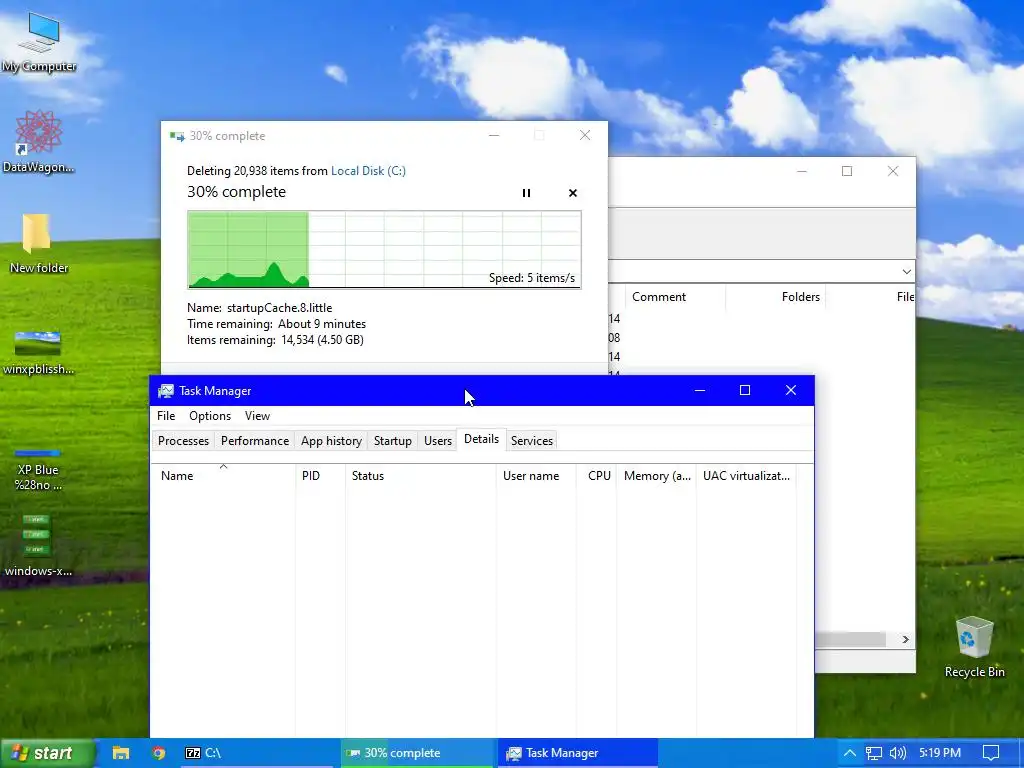Minimize the Task Manager window
This screenshot has width=1024, height=768.
click(700, 391)
